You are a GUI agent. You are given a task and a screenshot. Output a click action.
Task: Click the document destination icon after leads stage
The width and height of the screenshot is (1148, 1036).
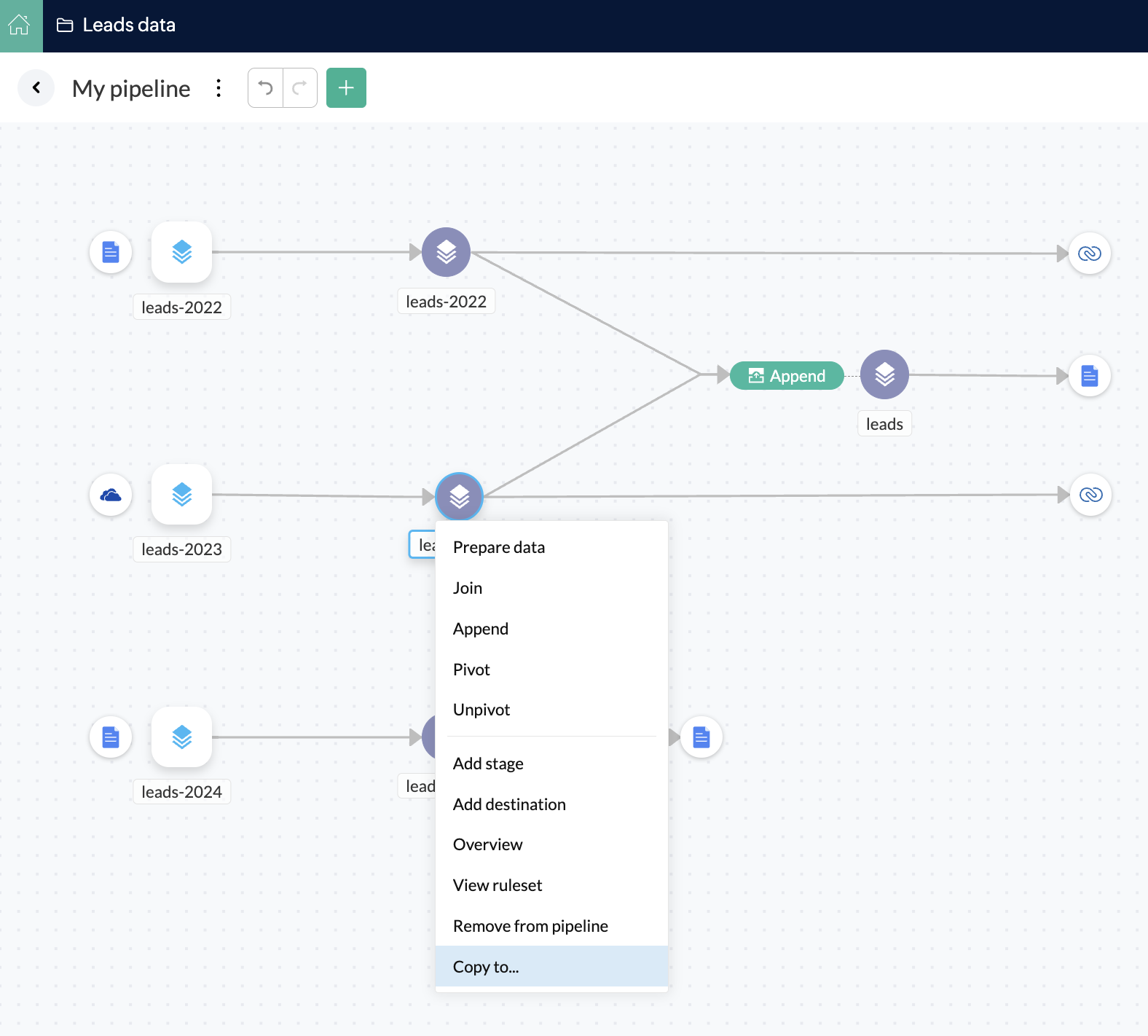(1089, 376)
